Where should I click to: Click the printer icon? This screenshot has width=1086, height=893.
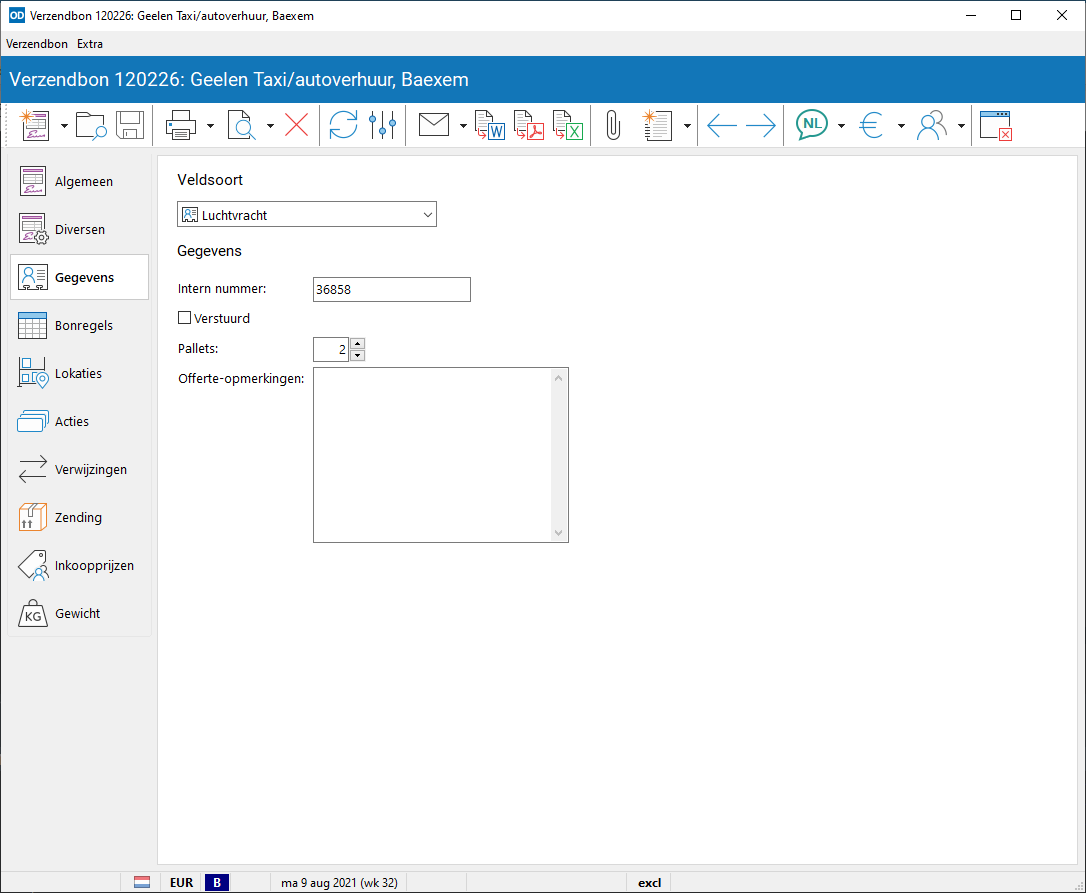point(181,125)
